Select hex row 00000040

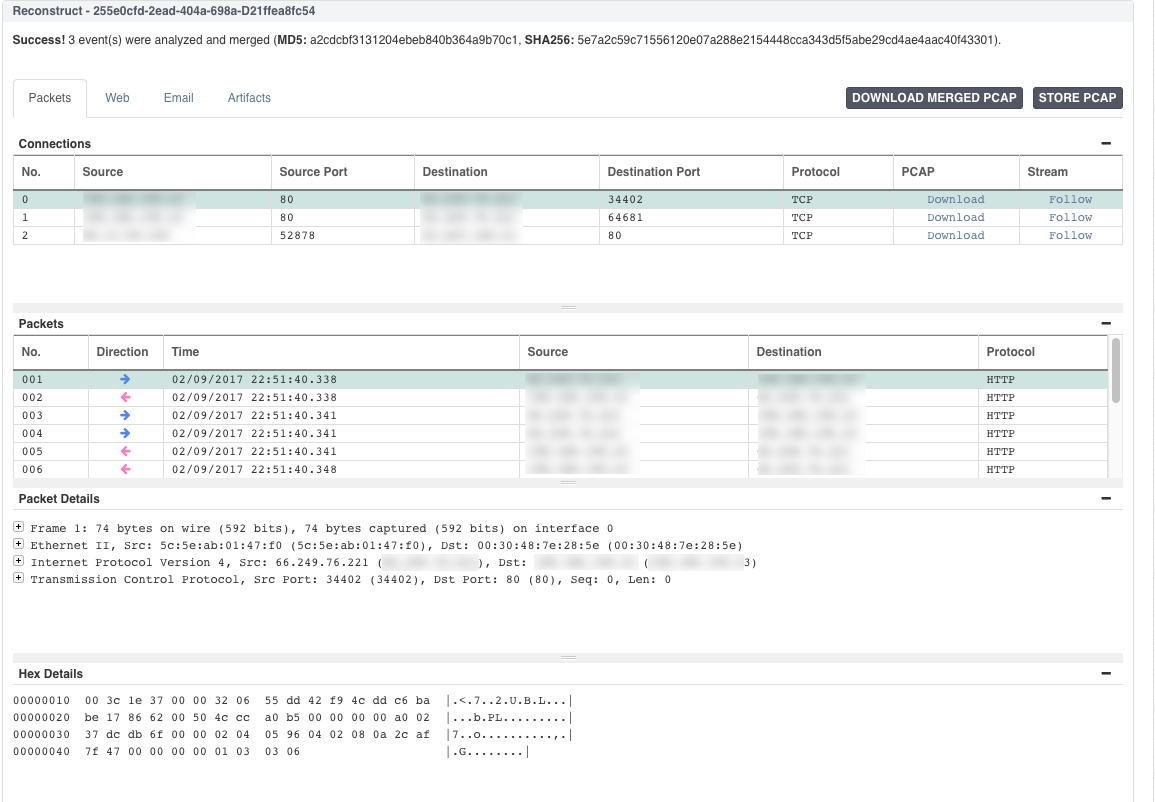(271, 752)
